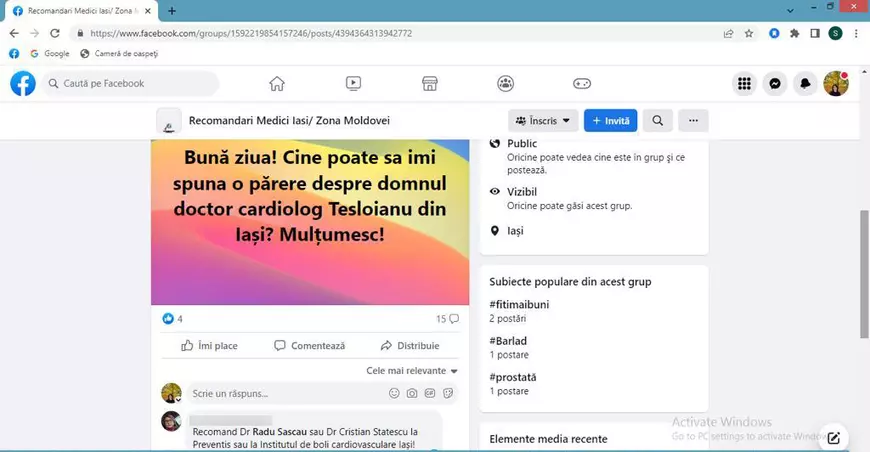Click the Invită button
This screenshot has height=452, width=870.
click(610, 120)
